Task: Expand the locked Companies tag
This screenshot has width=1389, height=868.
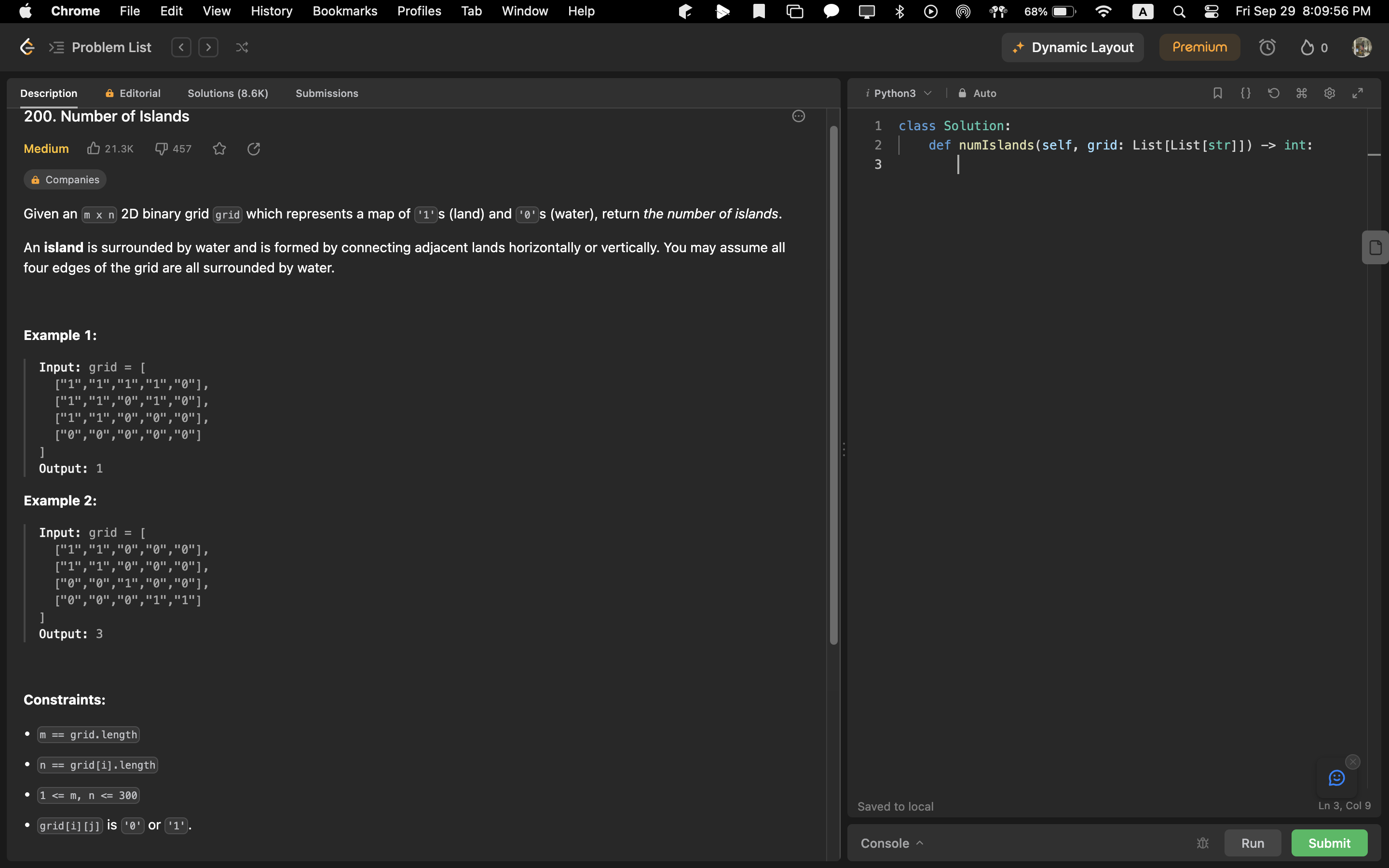Action: click(x=65, y=180)
